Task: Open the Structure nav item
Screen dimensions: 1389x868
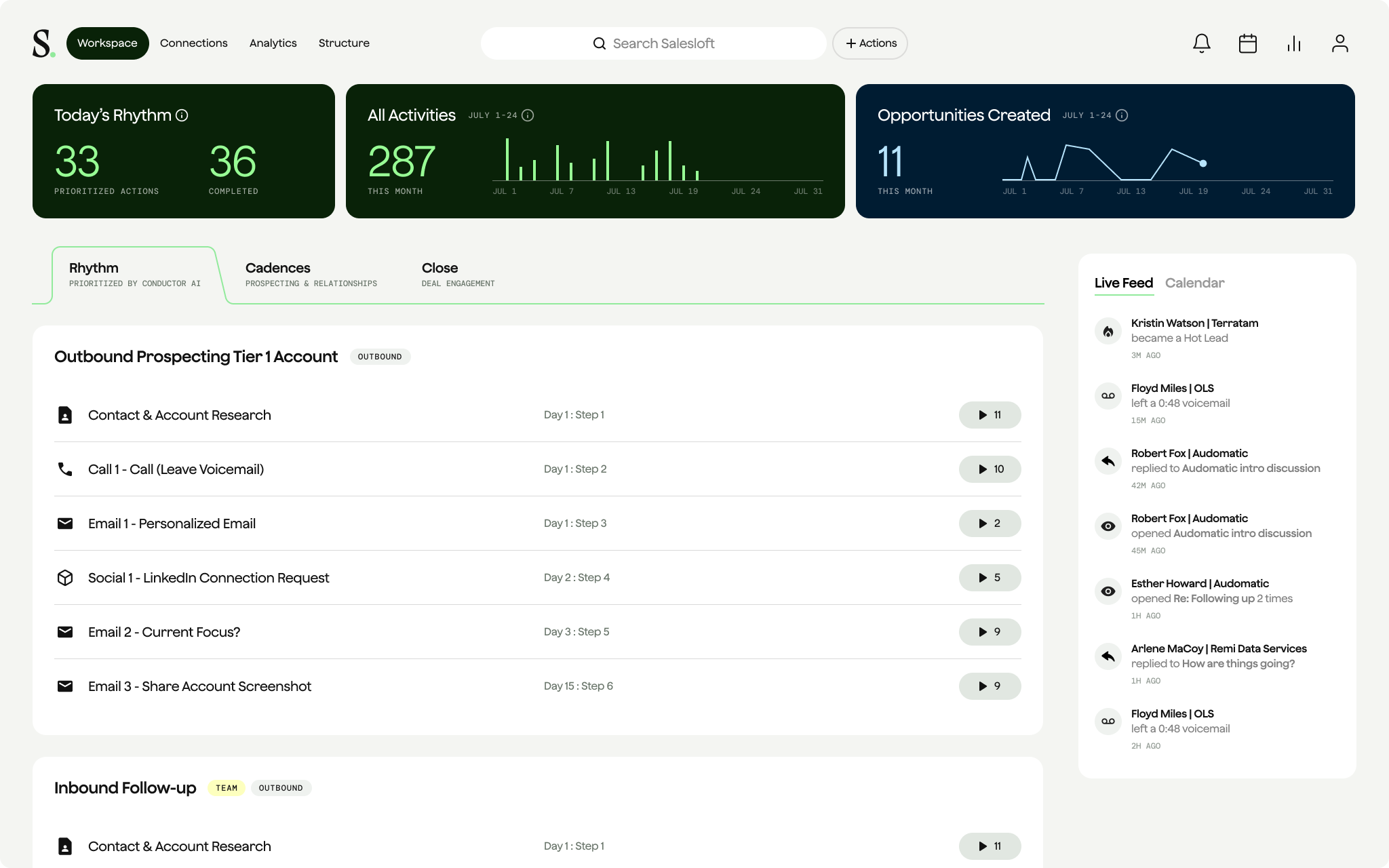Action: (344, 43)
